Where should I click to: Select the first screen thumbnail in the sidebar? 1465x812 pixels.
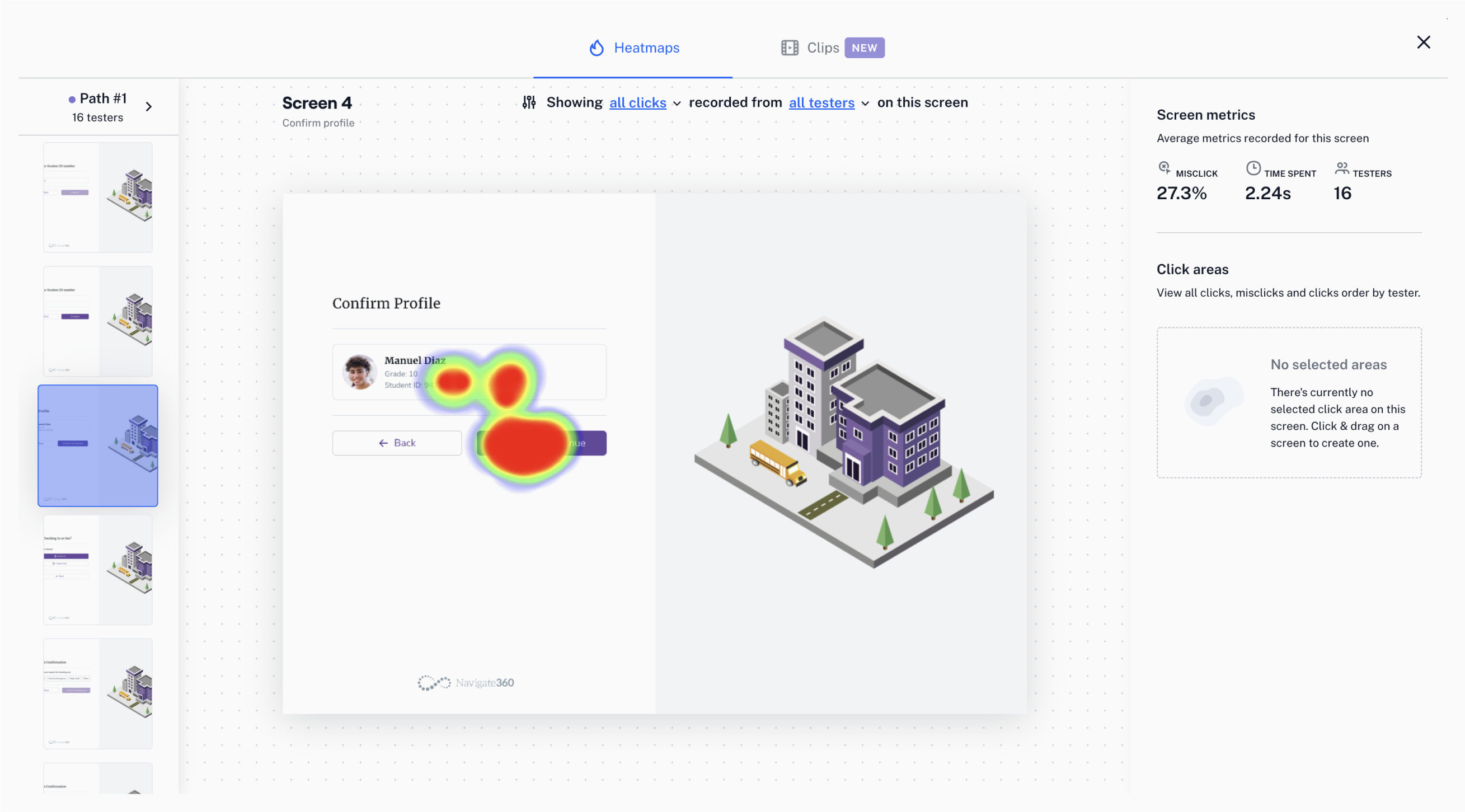[x=98, y=198]
